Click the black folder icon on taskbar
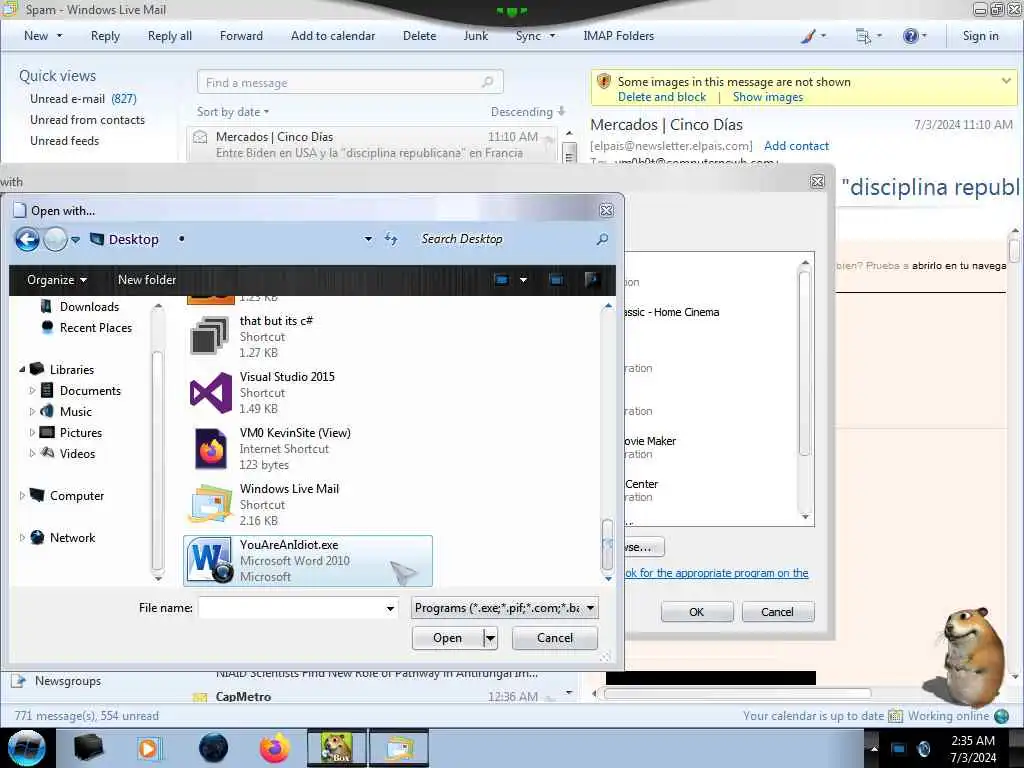This screenshot has width=1024, height=768. pos(88,748)
